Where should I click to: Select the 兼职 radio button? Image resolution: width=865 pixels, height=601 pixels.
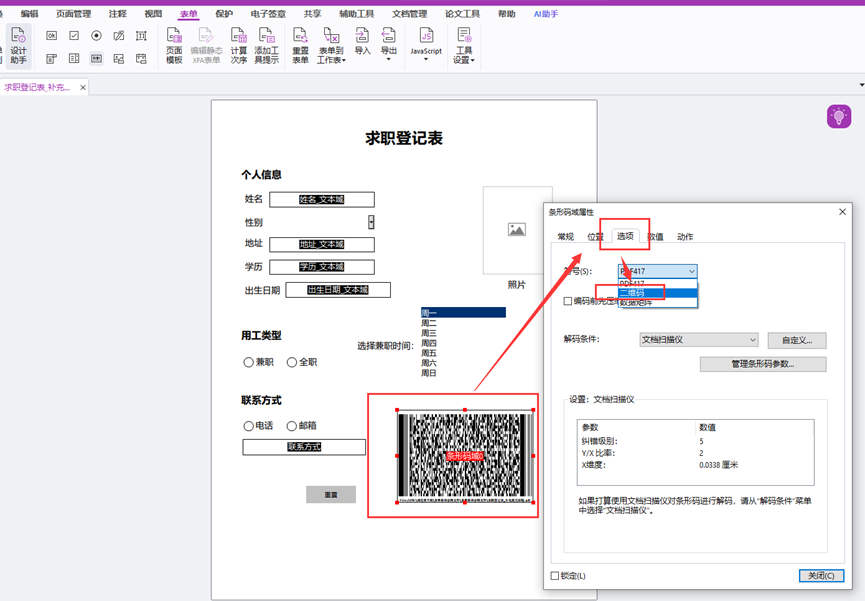coord(249,362)
